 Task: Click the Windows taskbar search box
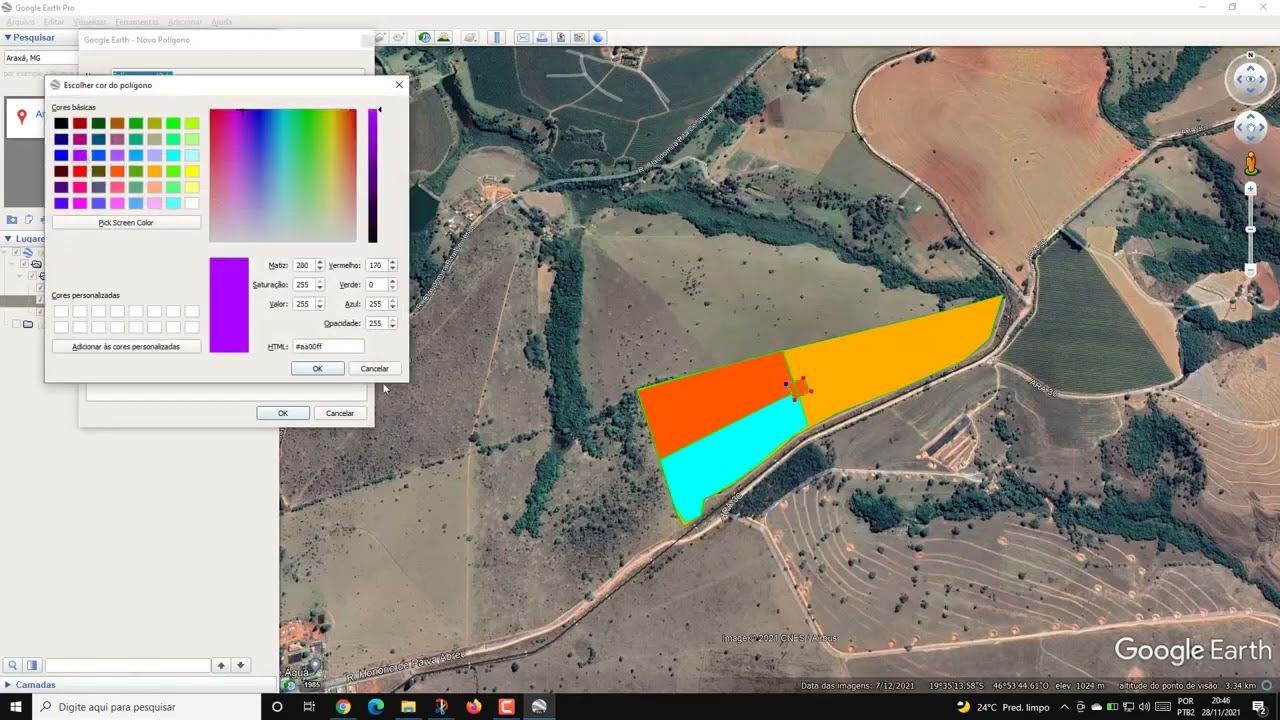pos(147,707)
